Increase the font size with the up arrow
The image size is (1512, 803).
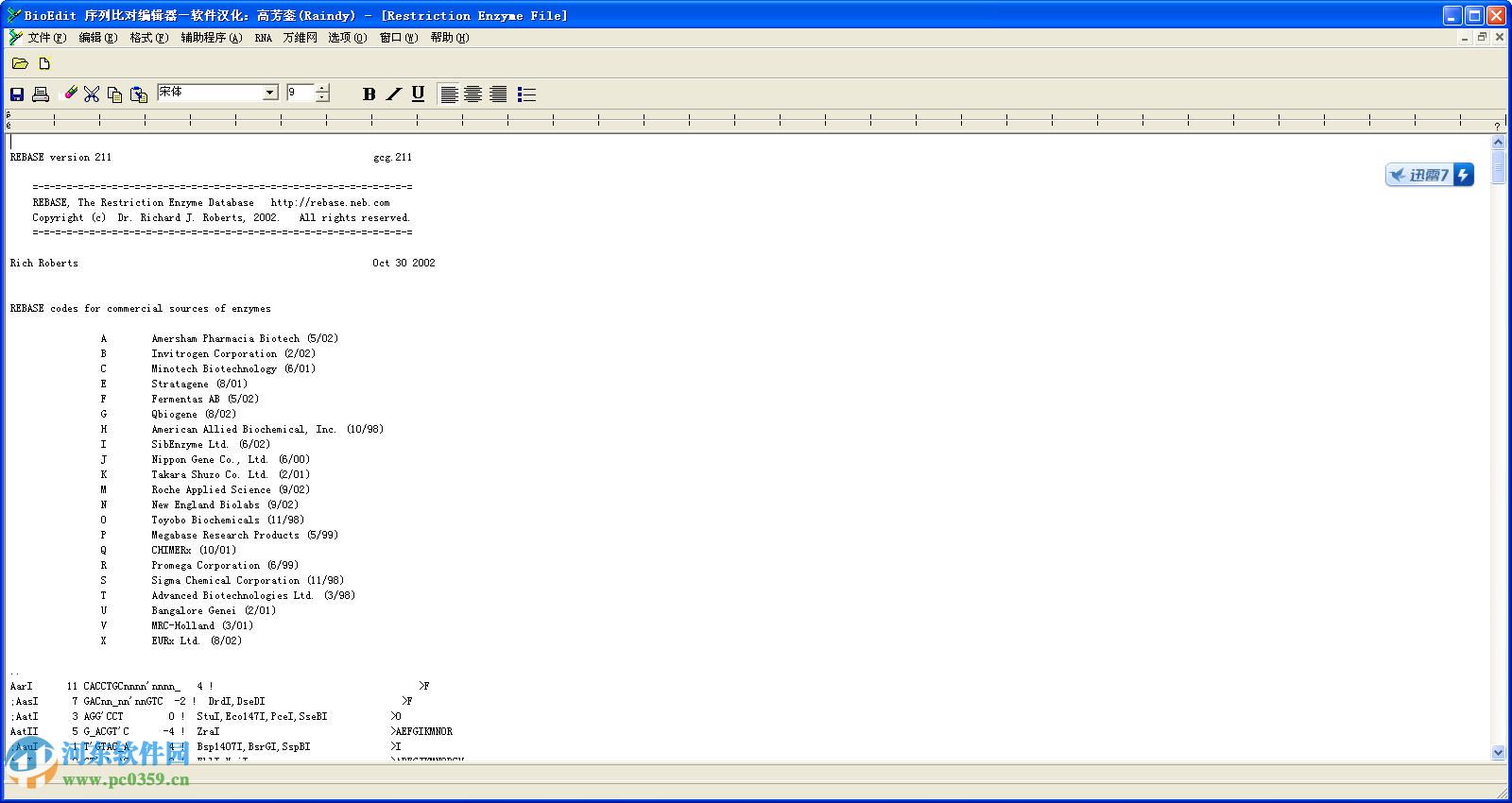pyautogui.click(x=322, y=89)
